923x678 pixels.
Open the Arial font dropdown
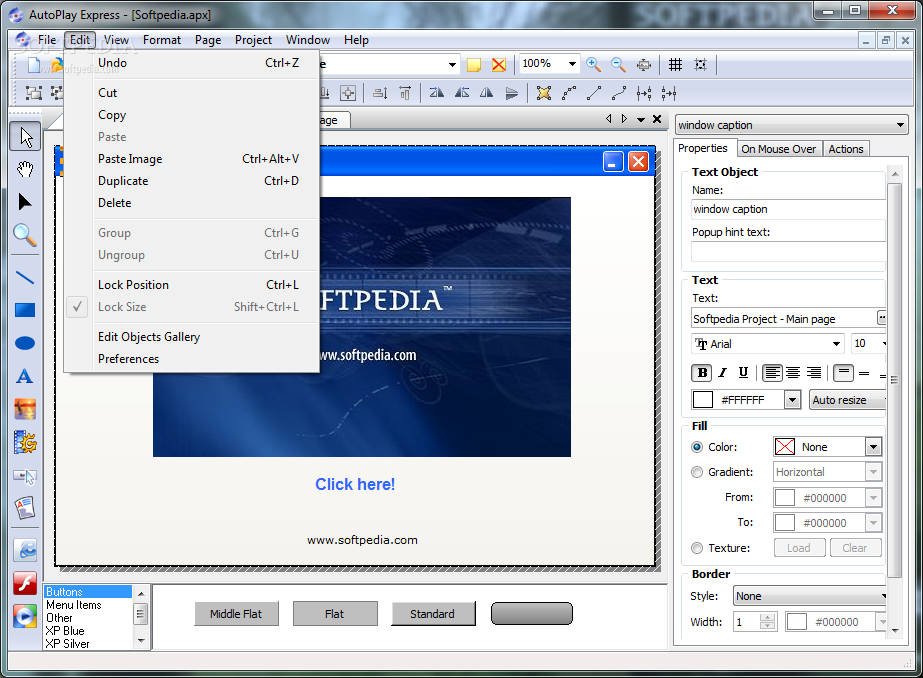[x=836, y=344]
